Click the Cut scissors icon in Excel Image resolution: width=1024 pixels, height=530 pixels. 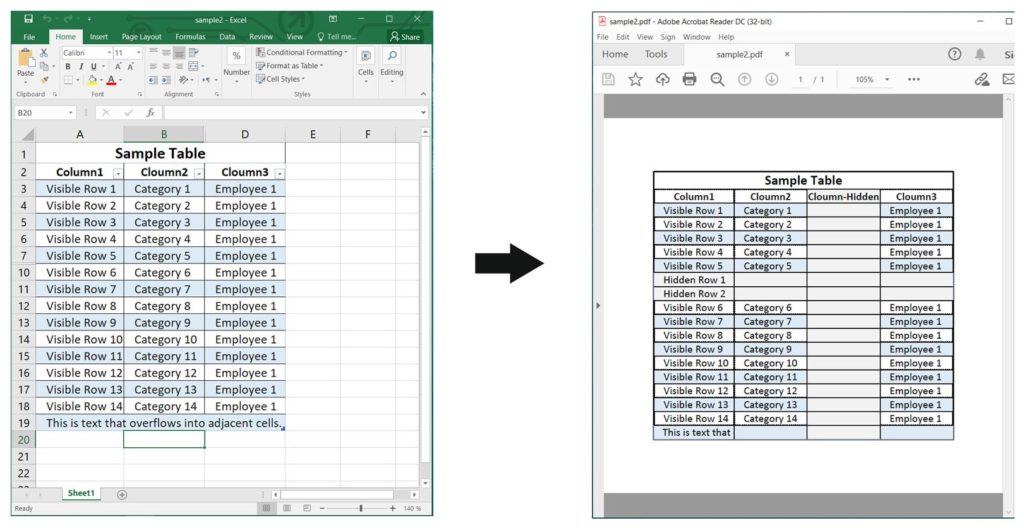[x=43, y=53]
